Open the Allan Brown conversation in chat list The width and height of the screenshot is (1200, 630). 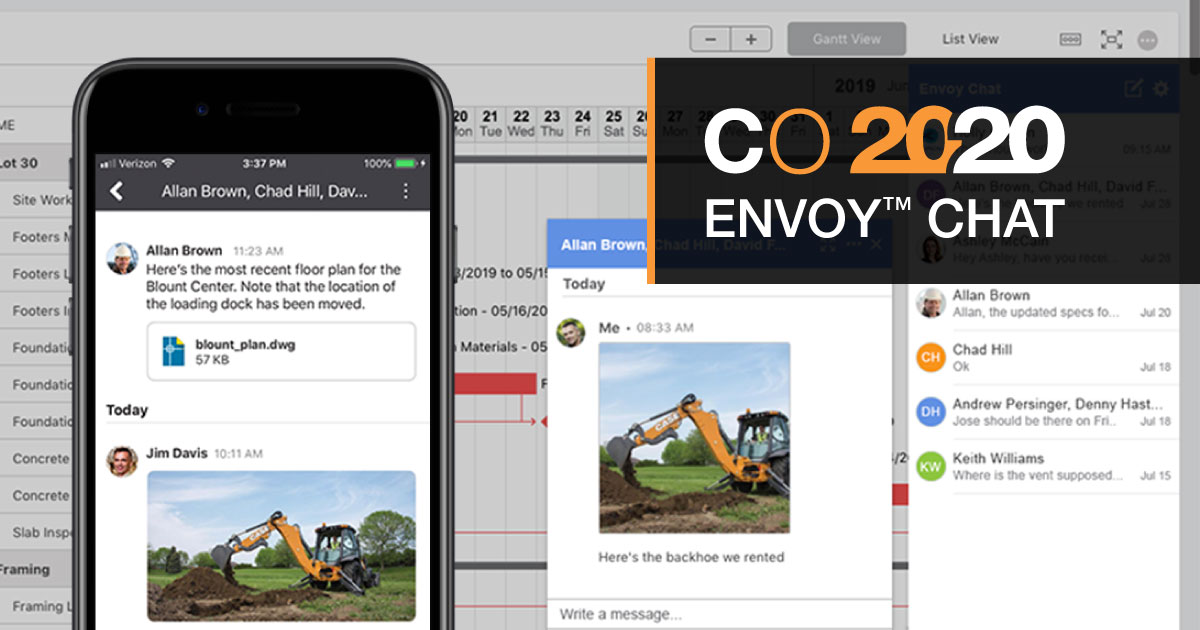coord(1043,303)
